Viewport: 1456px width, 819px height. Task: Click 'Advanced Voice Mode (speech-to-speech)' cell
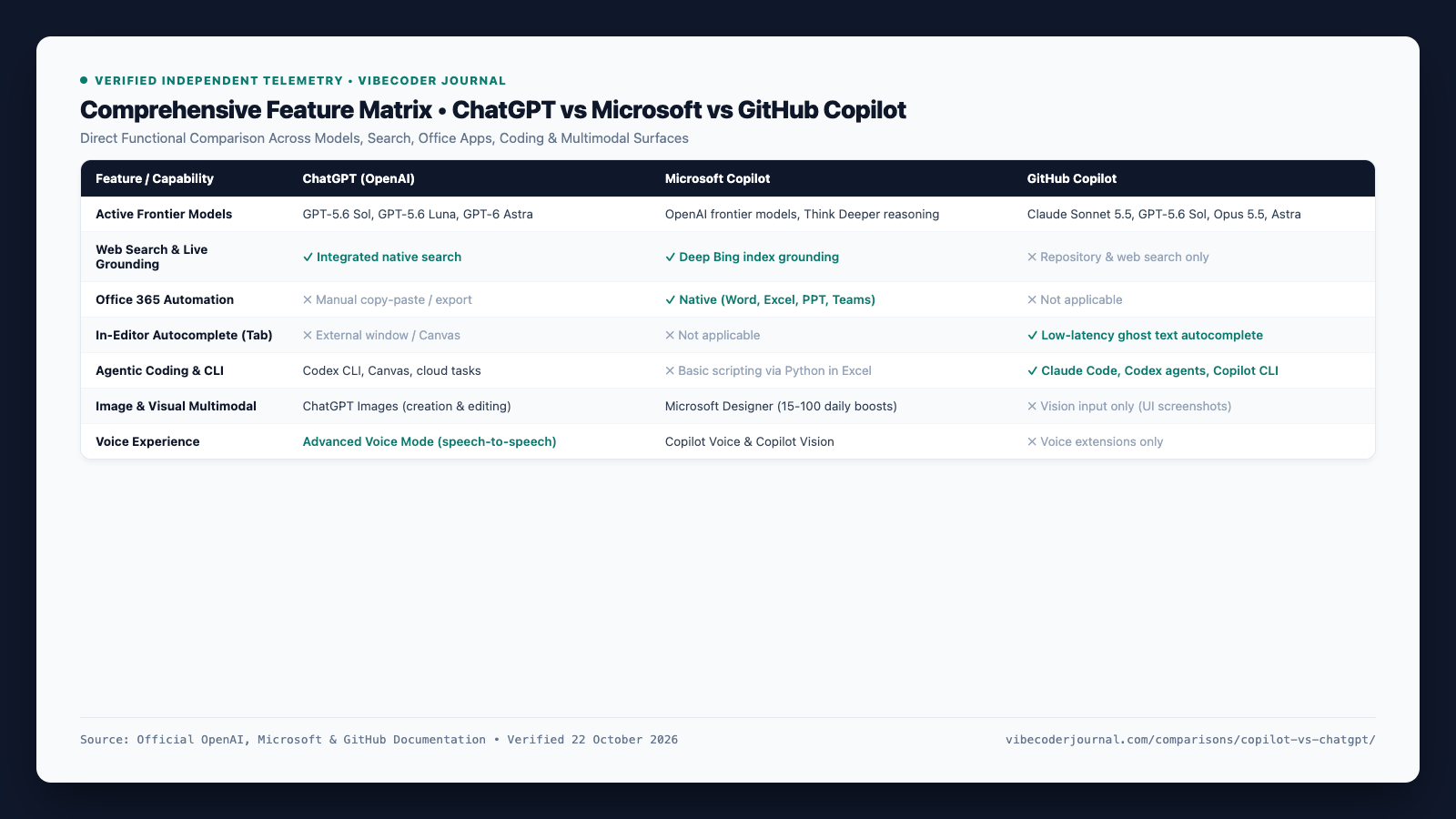[x=430, y=441]
